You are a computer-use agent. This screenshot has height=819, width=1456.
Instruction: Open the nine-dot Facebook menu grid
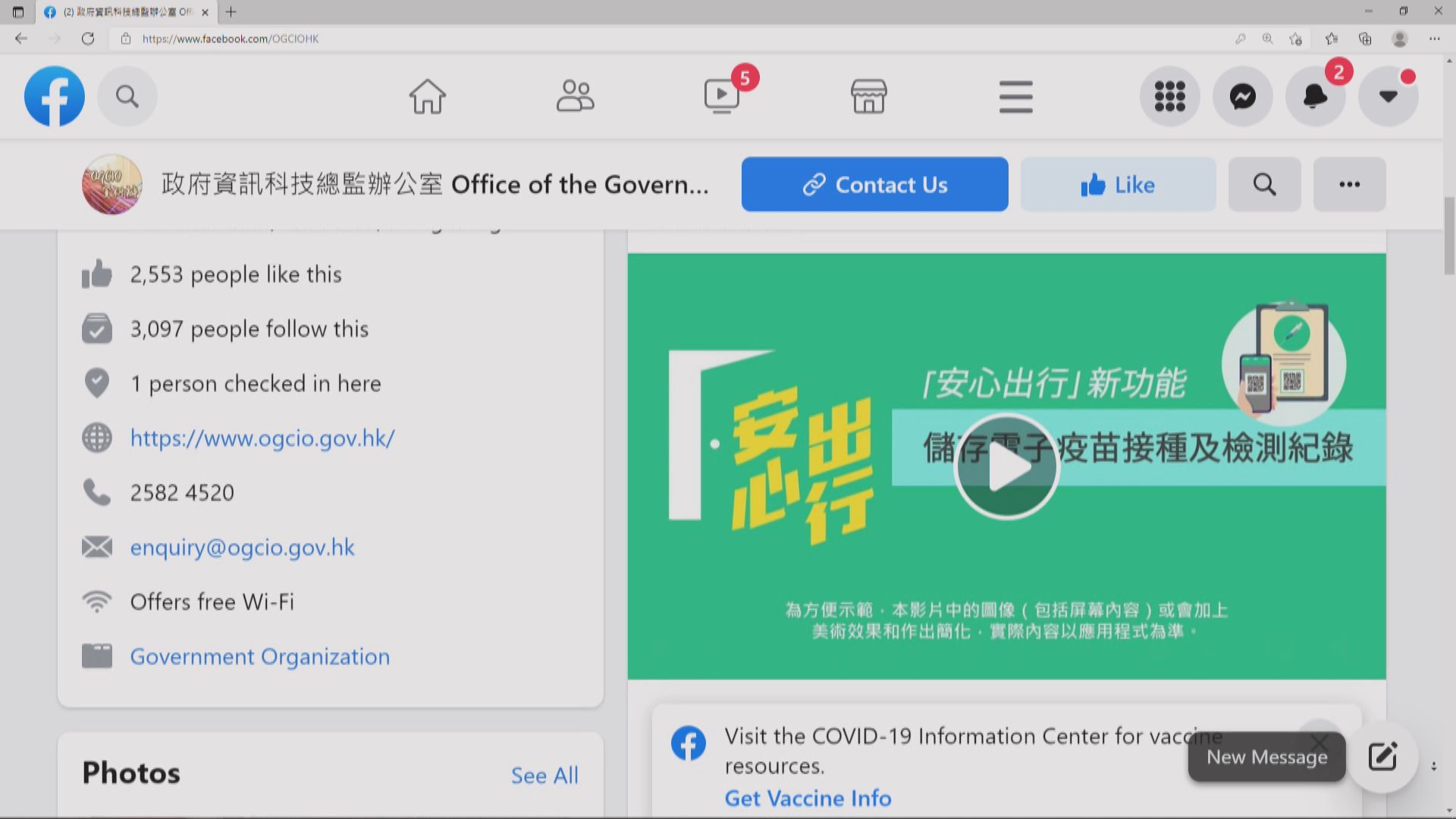tap(1169, 96)
